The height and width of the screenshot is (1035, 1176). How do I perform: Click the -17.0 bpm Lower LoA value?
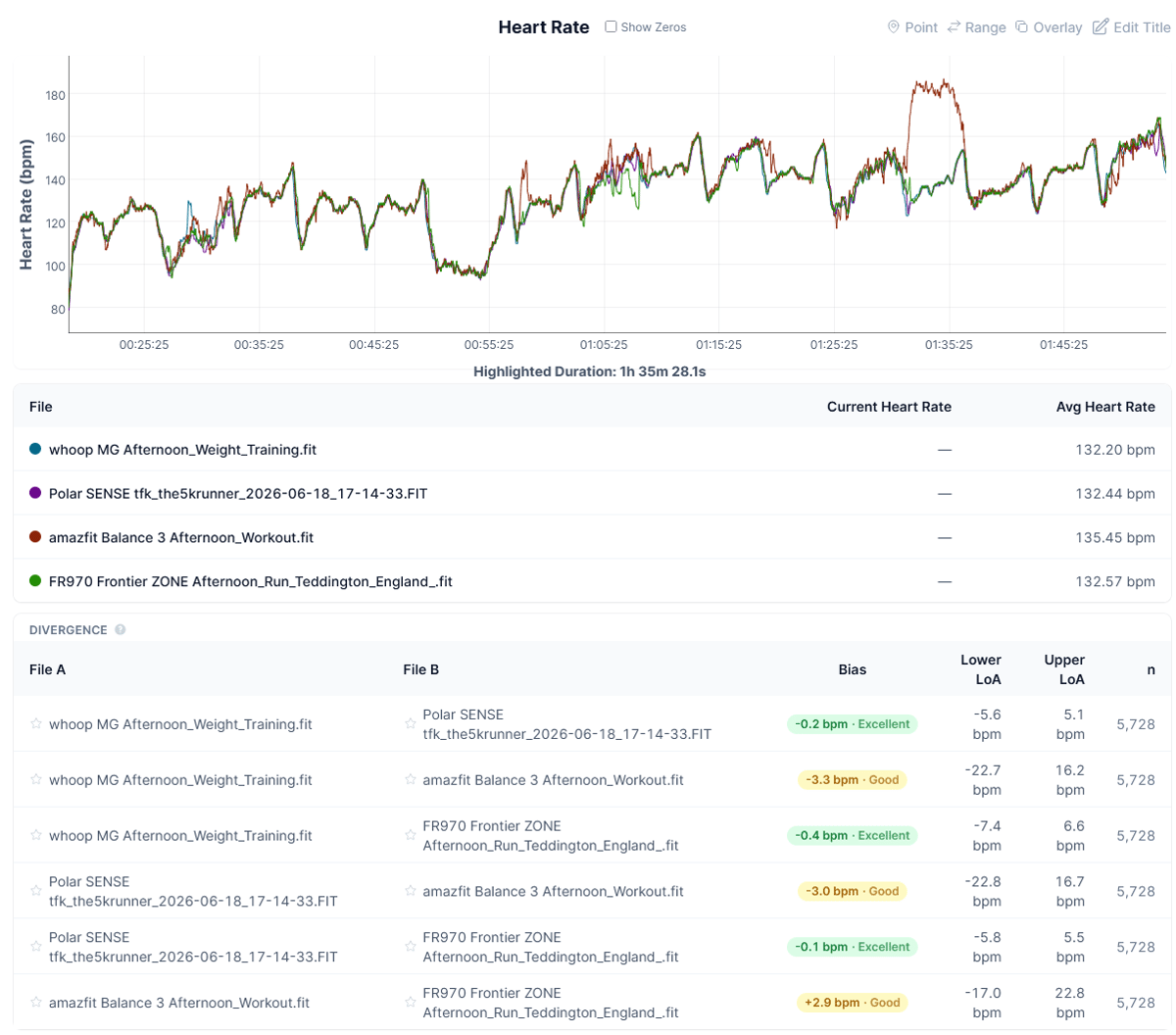click(982, 1003)
